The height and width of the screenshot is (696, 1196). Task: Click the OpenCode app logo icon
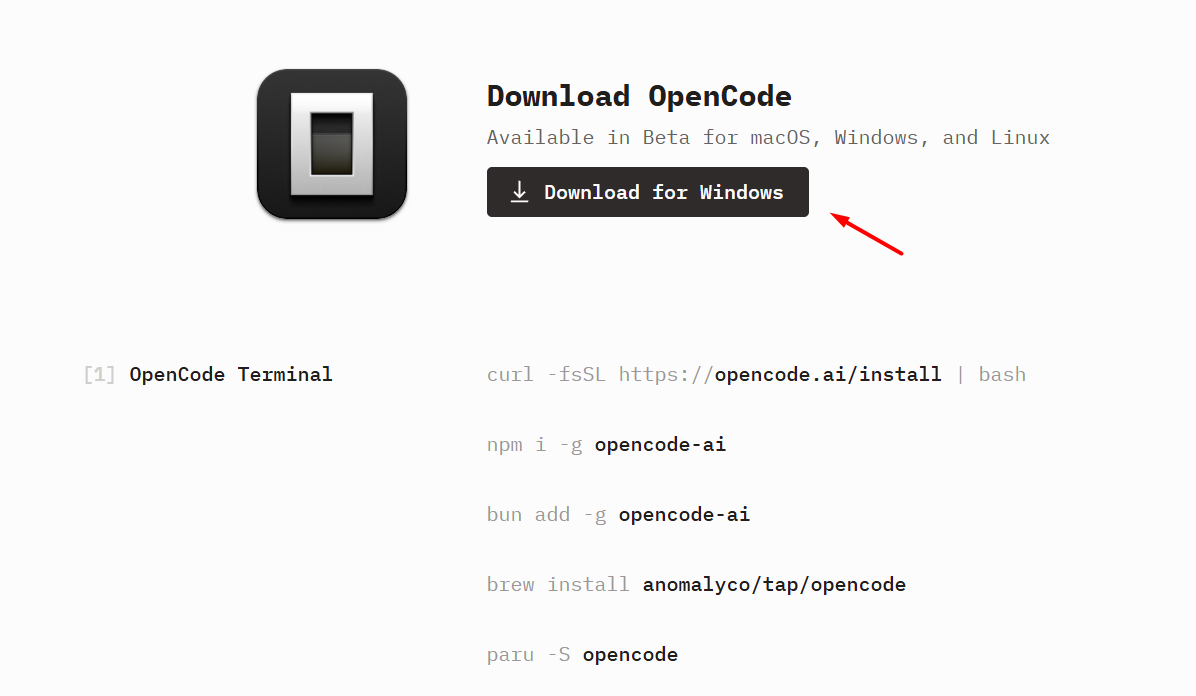(x=332, y=143)
